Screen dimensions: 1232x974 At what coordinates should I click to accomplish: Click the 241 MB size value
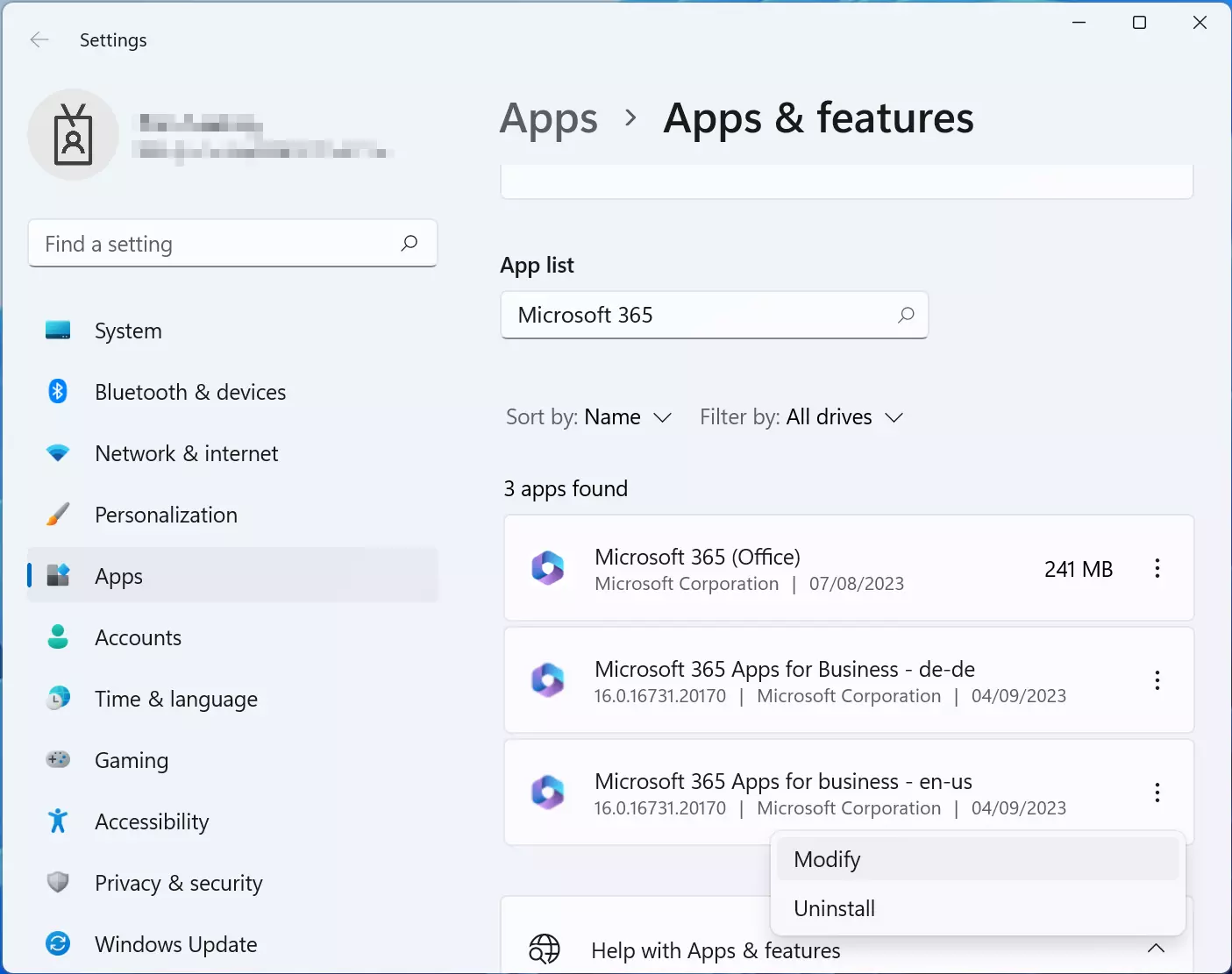1079,569
